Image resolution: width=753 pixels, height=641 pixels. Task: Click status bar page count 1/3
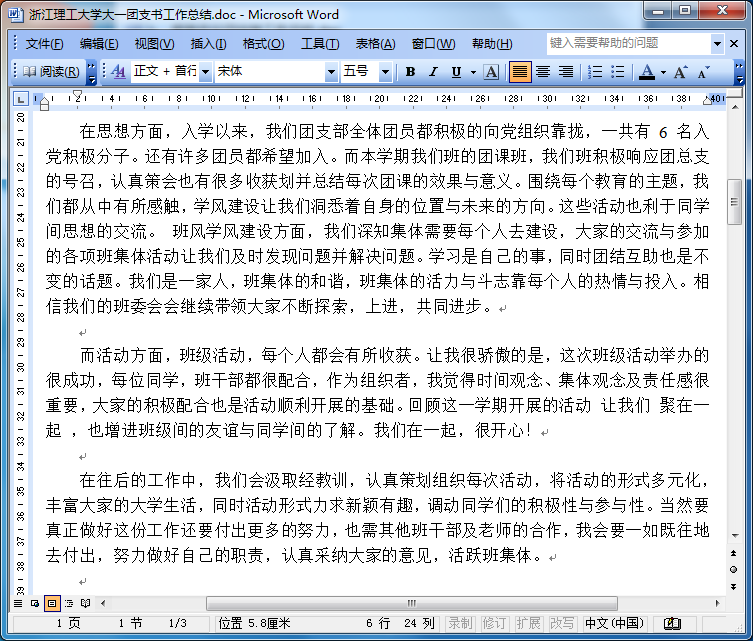tap(177, 624)
